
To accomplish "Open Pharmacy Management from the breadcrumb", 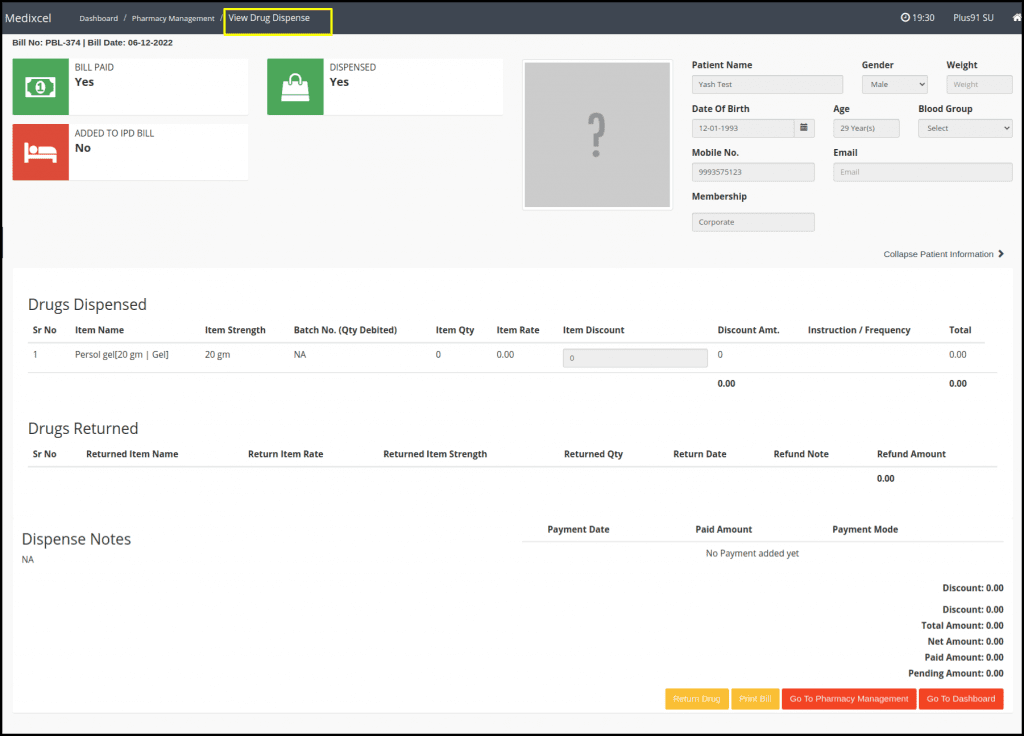I will click(x=172, y=17).
